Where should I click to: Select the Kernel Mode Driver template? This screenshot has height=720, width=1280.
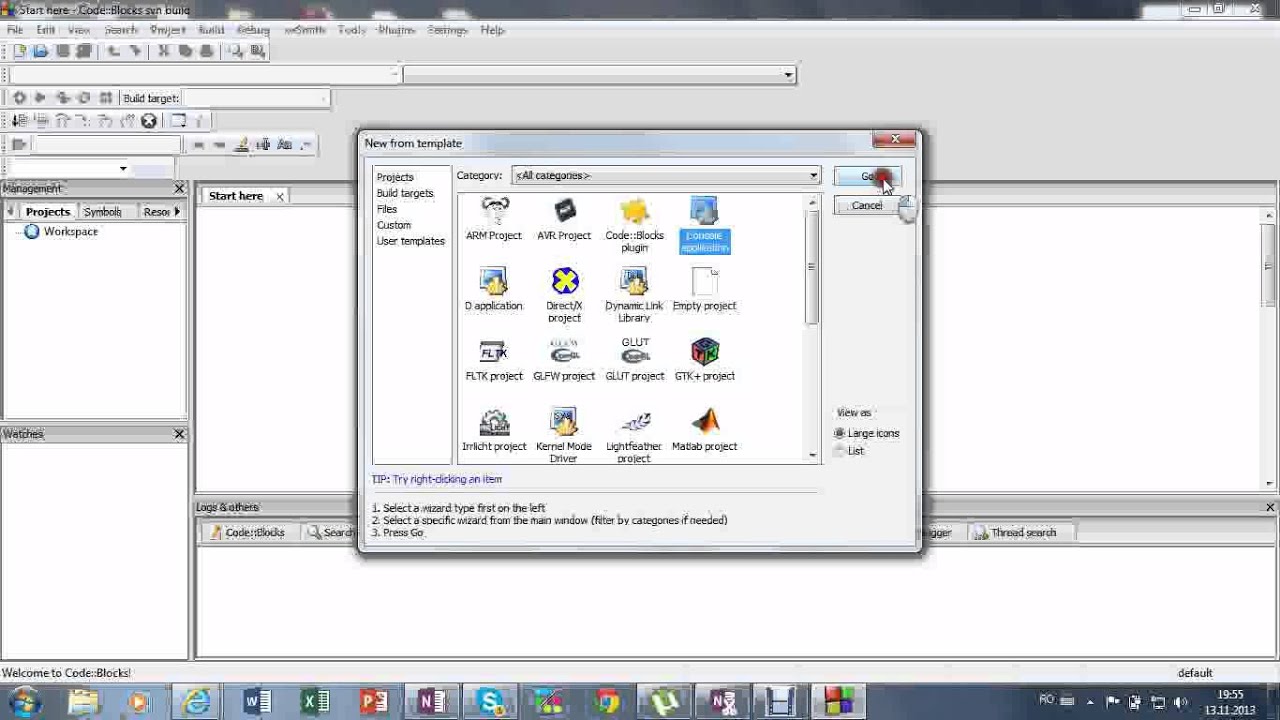[x=564, y=436]
